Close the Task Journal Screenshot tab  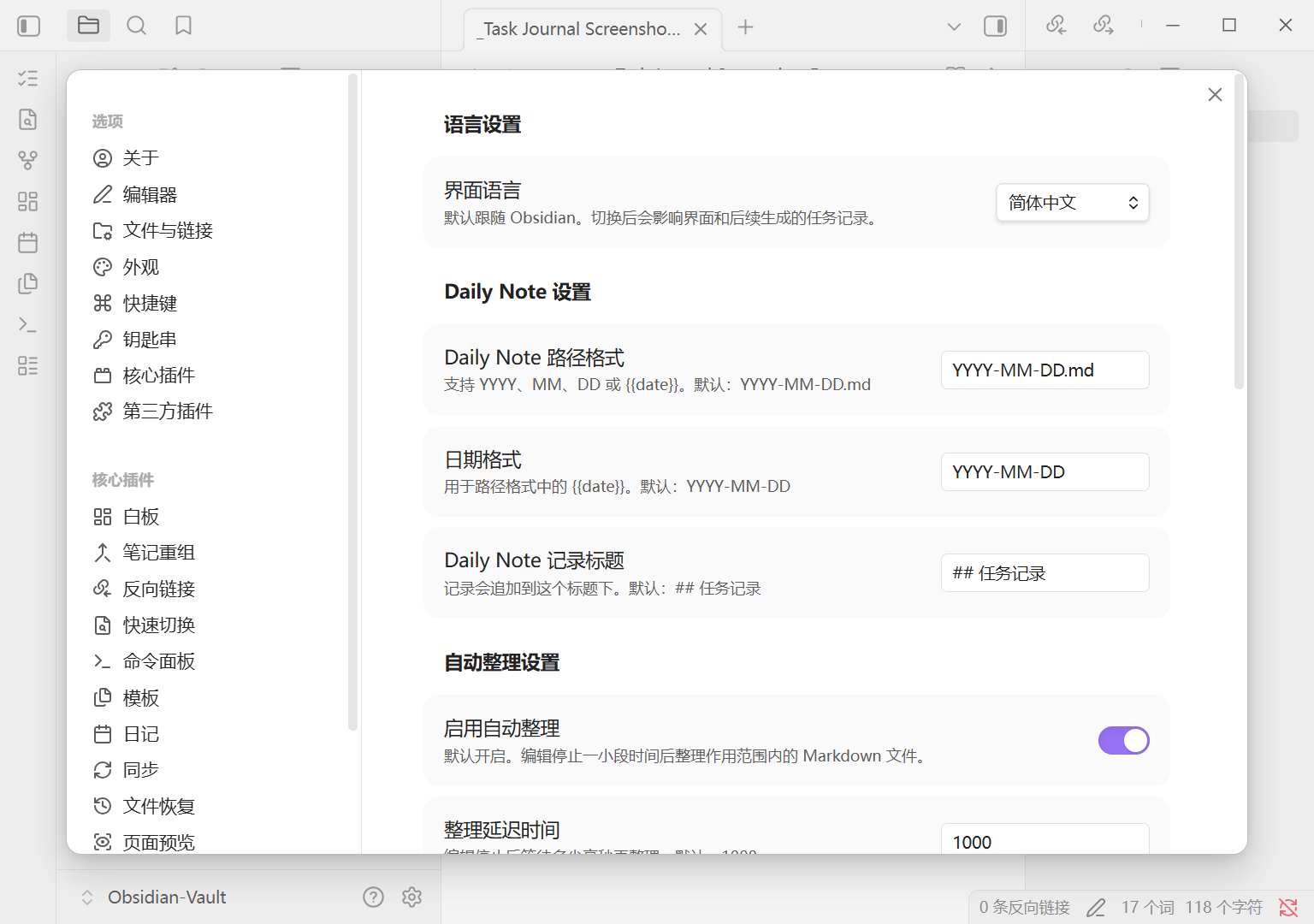(x=701, y=29)
